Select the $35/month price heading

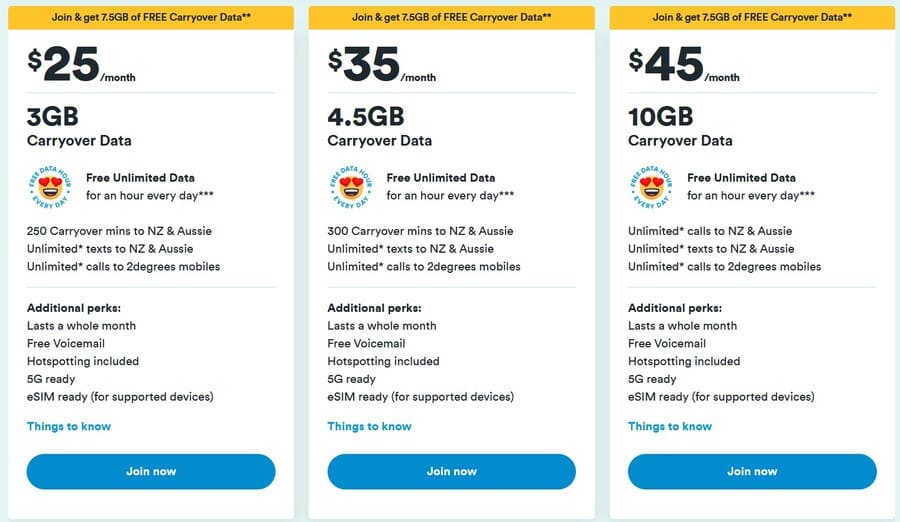[x=381, y=65]
